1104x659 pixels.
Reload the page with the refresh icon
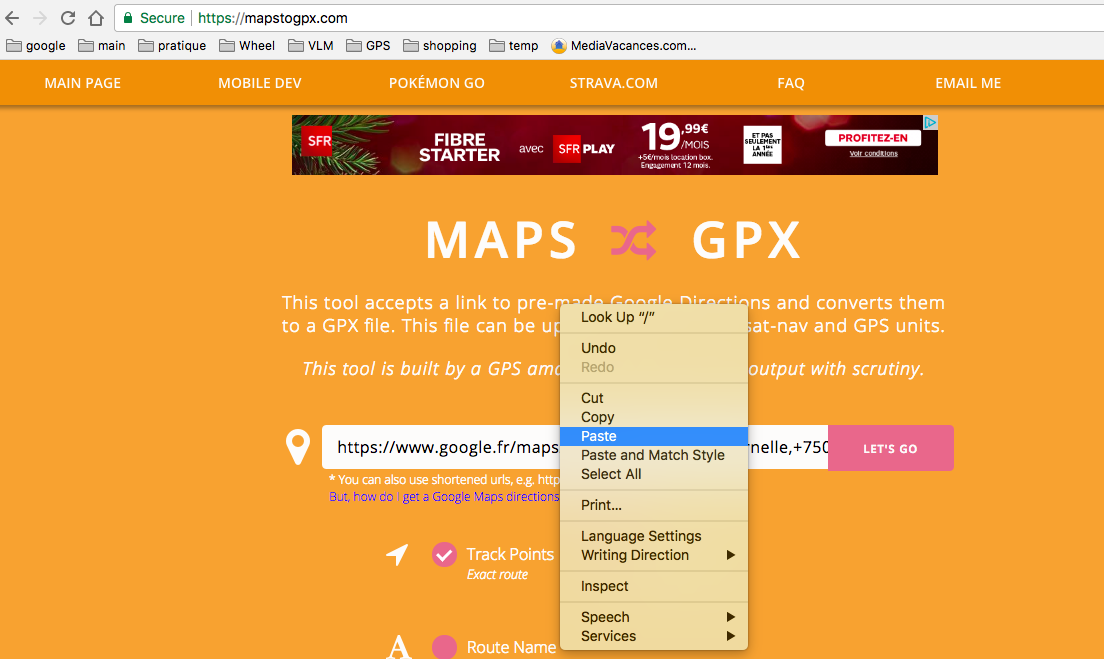tap(68, 18)
